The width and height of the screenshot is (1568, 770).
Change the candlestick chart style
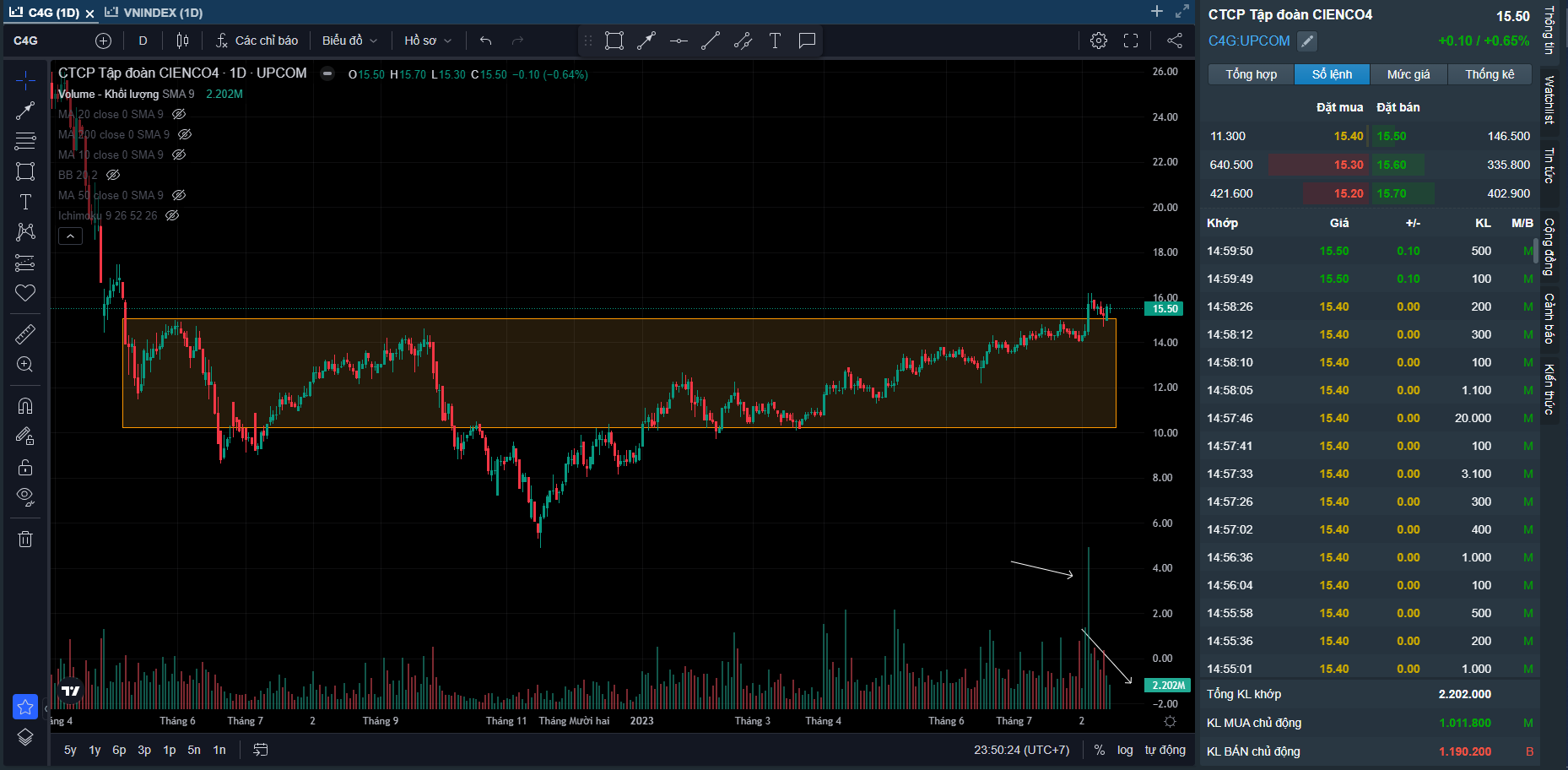[182, 41]
